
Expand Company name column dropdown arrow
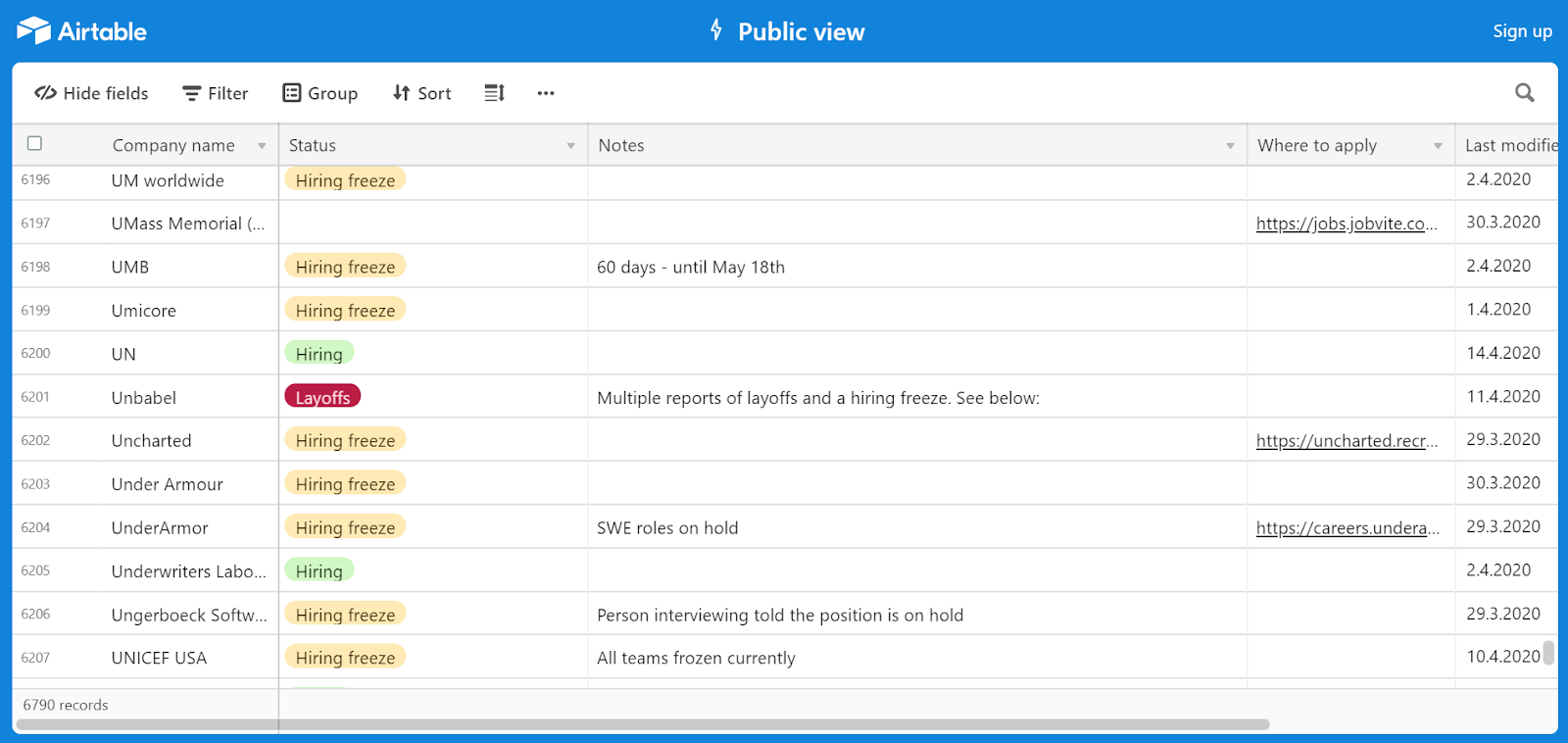point(262,146)
